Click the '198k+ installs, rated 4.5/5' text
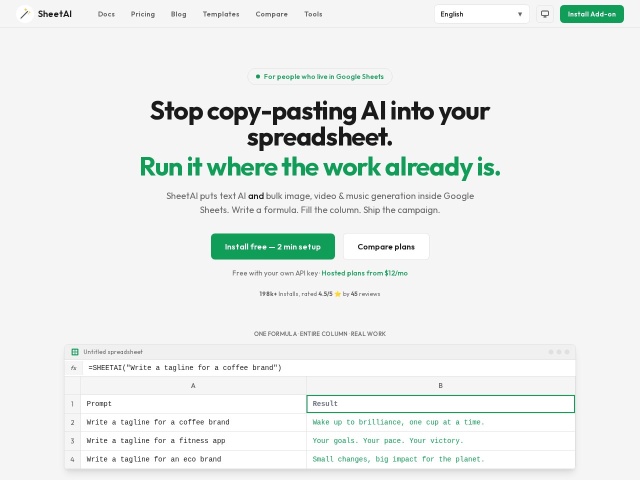 click(x=296, y=294)
